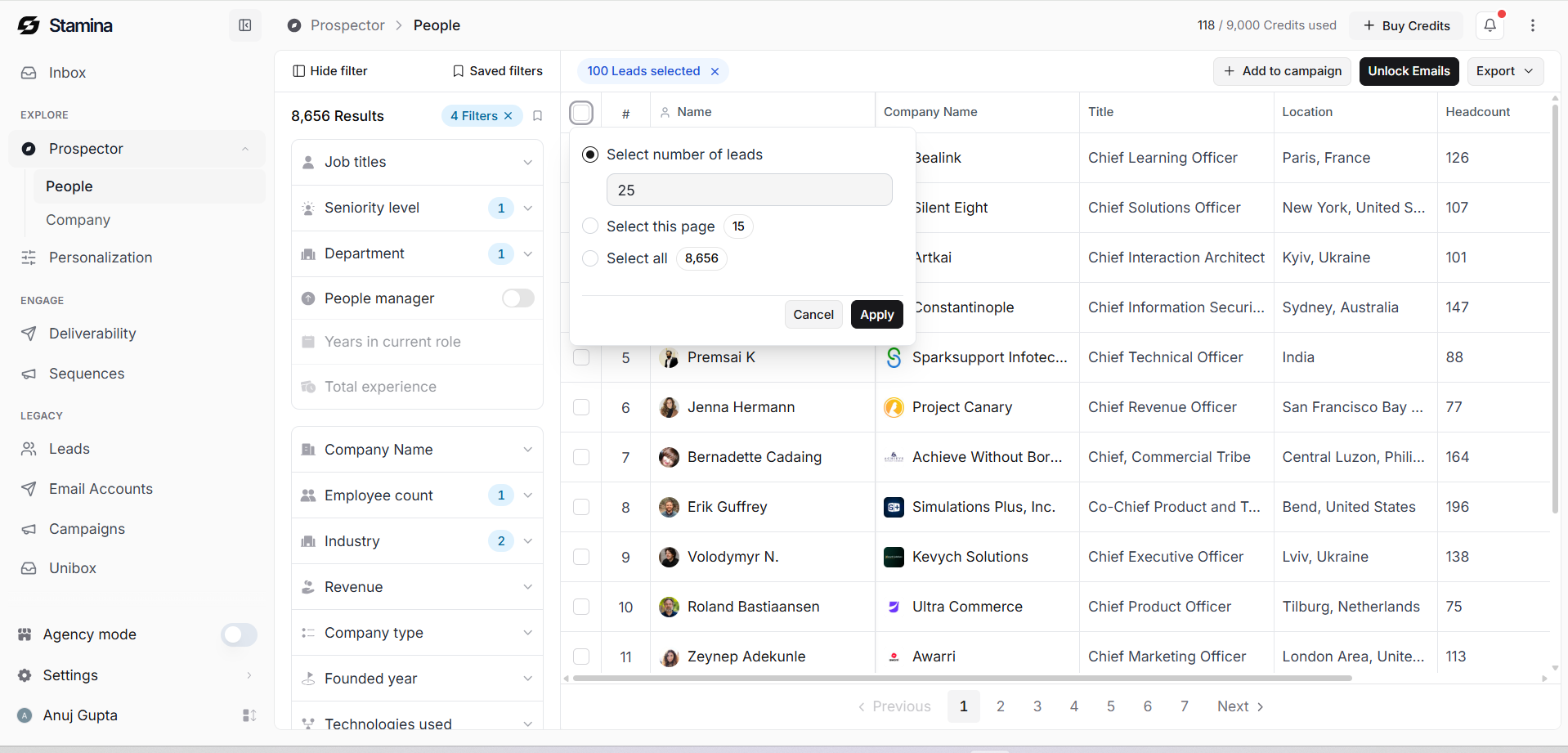Expand the Employee count filter

(x=417, y=495)
